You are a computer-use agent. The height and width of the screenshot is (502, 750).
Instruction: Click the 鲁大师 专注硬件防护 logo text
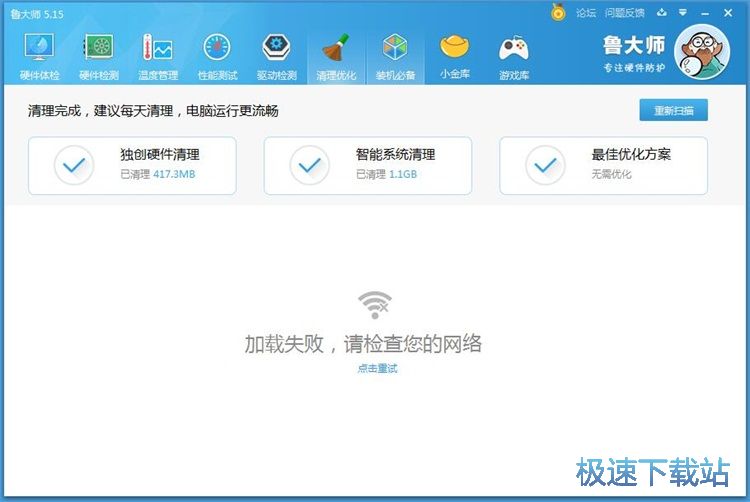pyautogui.click(x=634, y=53)
